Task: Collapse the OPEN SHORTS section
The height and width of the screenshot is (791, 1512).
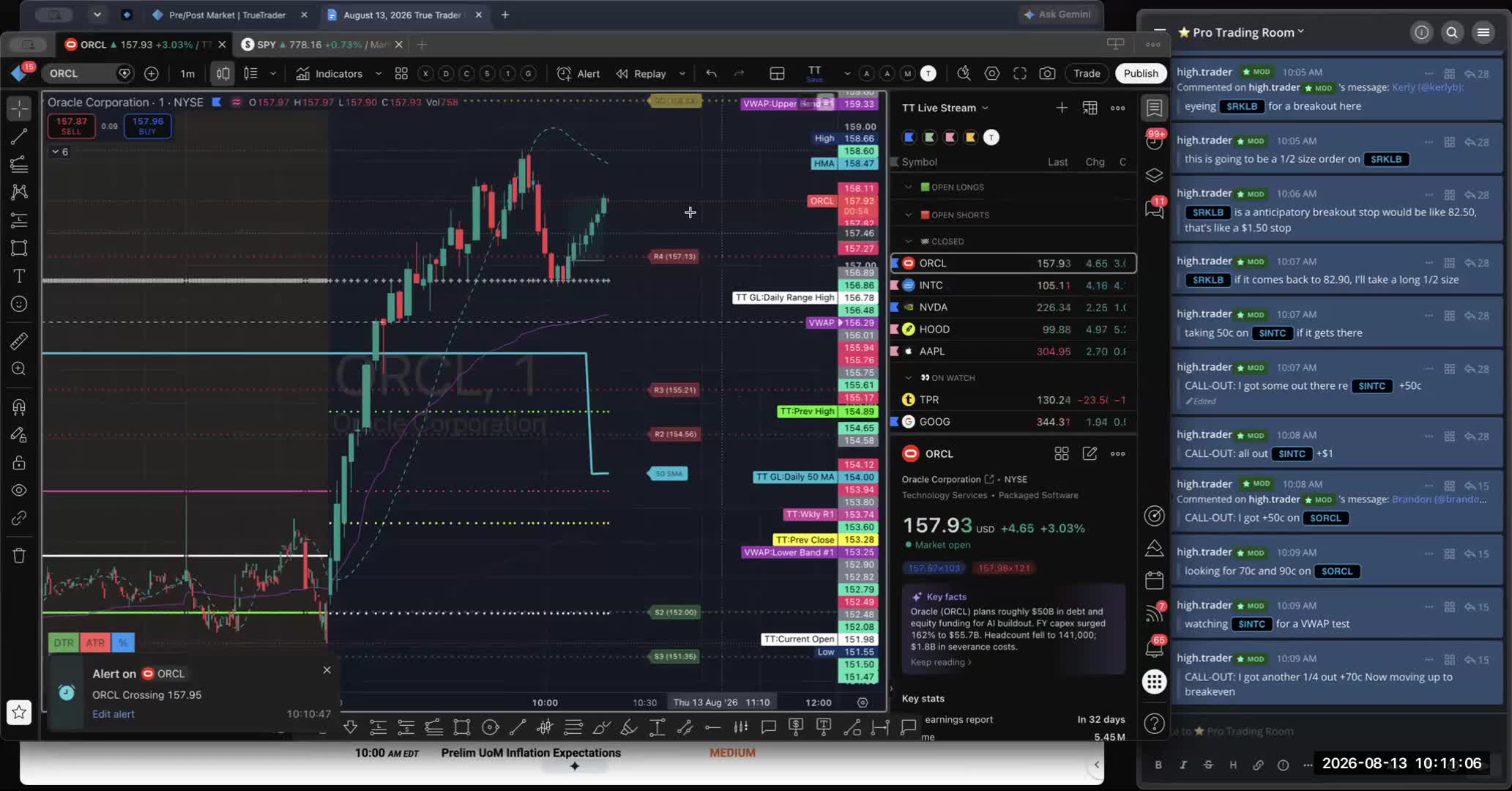Action: (x=909, y=215)
